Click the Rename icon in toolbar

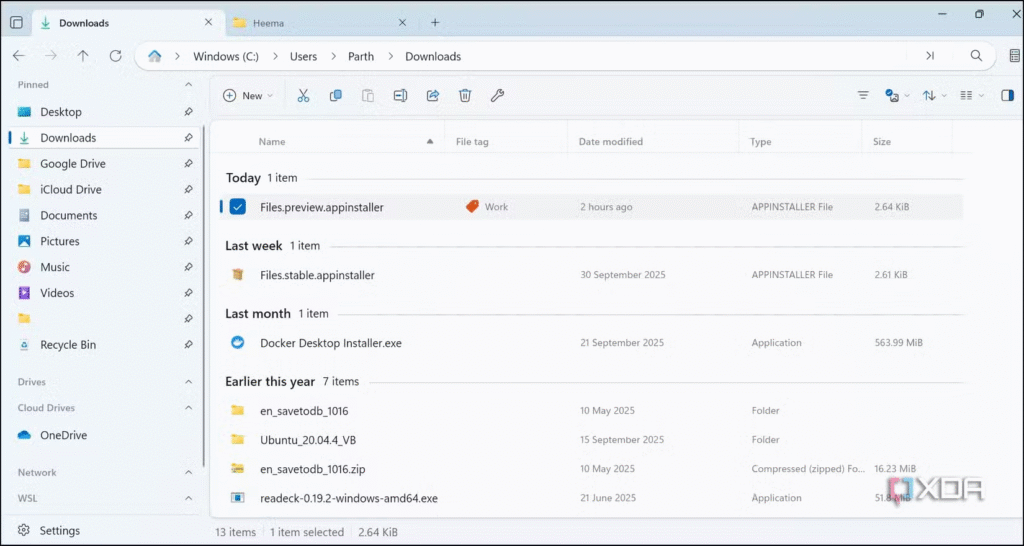coord(400,96)
